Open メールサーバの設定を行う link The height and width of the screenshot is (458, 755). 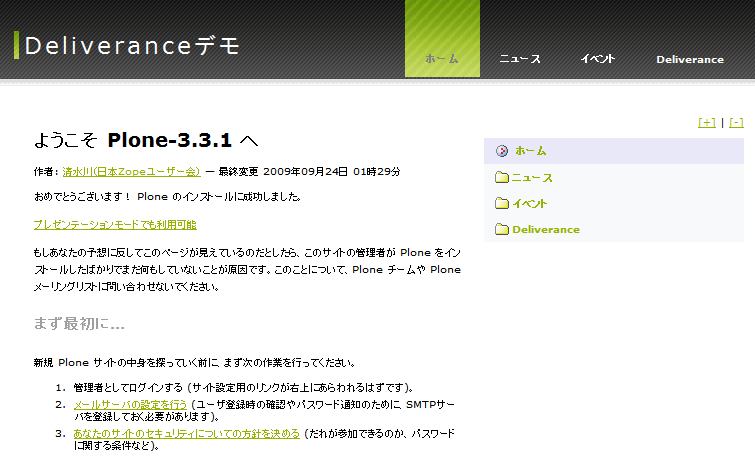(130, 405)
